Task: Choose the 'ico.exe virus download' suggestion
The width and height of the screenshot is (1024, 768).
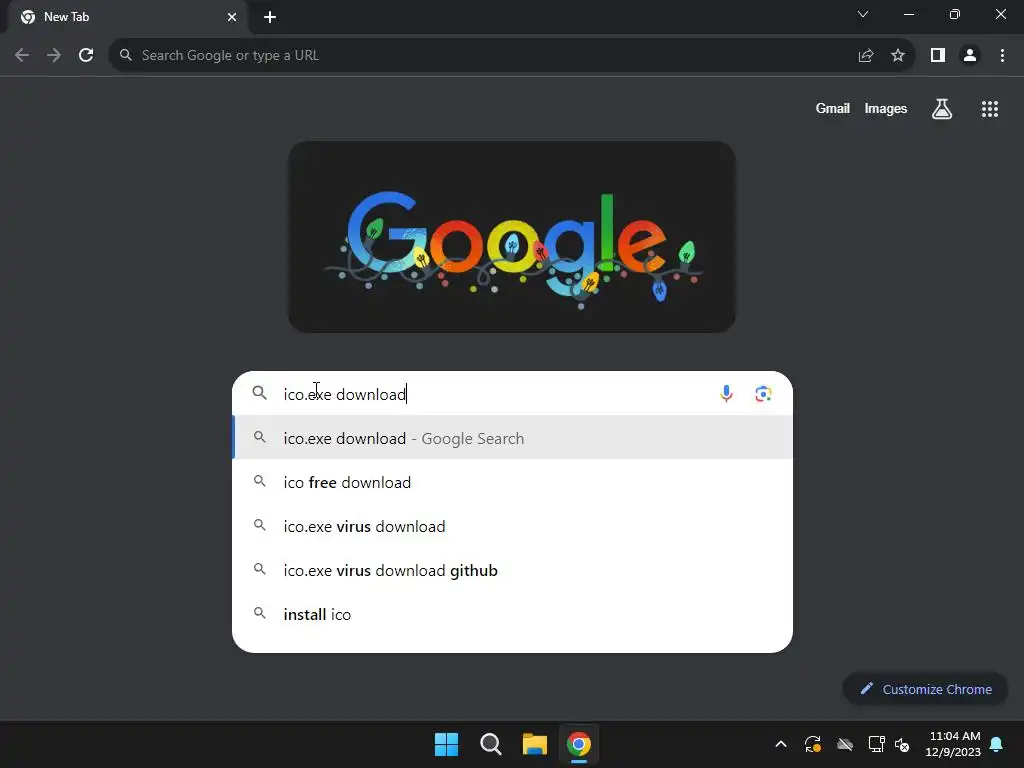Action: point(513,526)
